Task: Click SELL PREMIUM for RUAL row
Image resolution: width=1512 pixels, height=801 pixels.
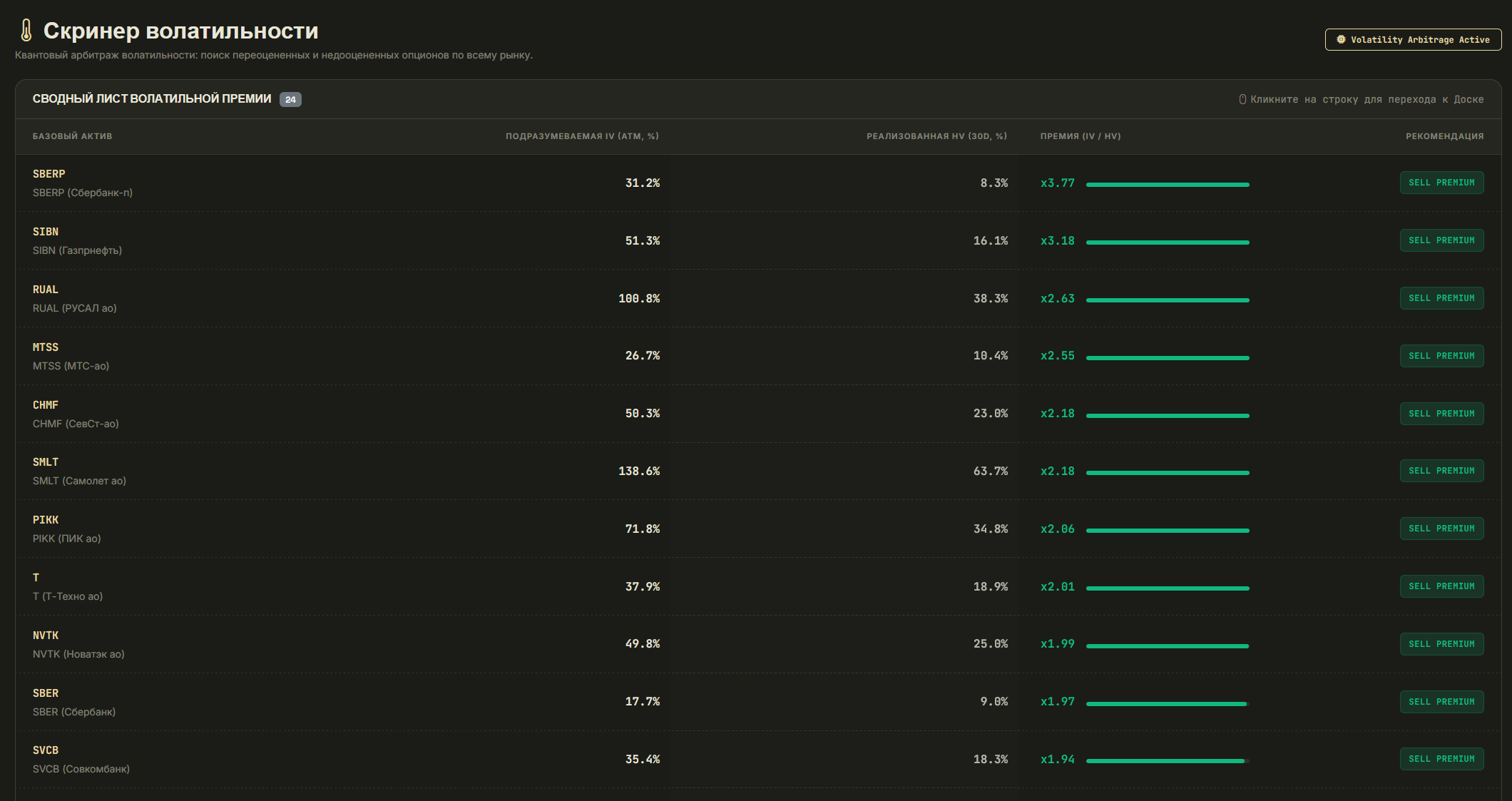Action: (x=1441, y=298)
